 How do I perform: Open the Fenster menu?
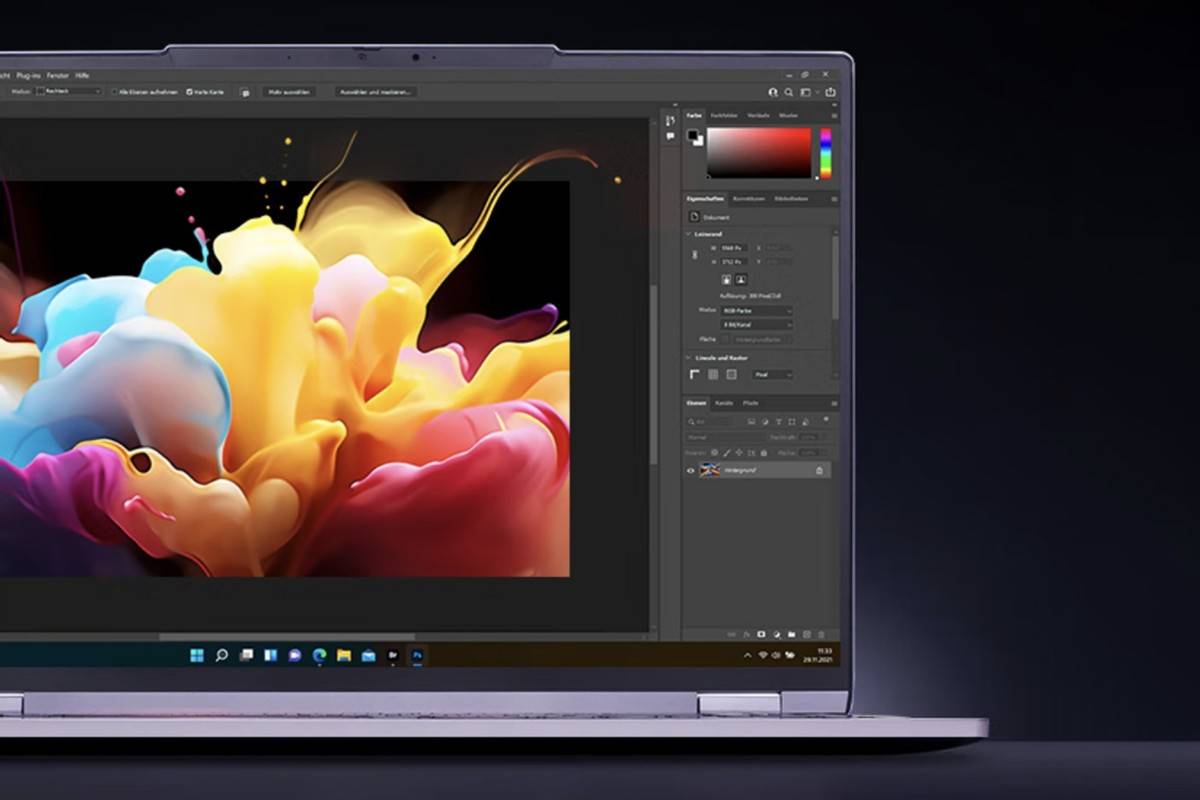[x=56, y=75]
